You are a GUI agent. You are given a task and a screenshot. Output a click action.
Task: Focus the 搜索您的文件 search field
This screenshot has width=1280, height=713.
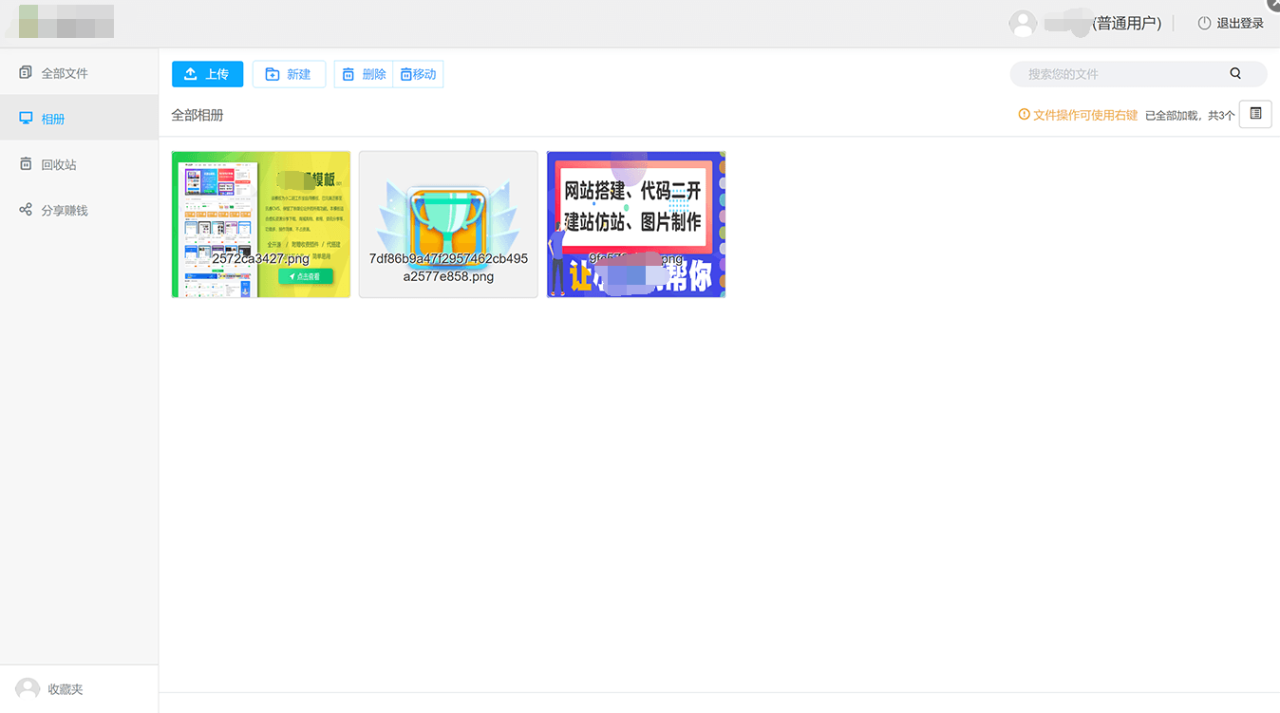tap(1120, 74)
